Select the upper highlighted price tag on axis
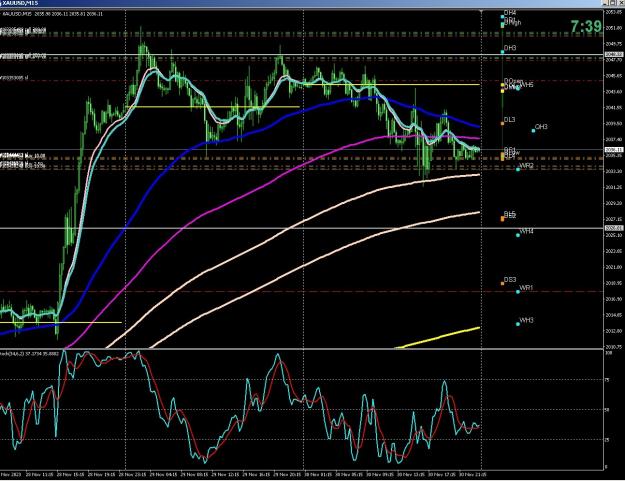Screen dimensions: 625x481 coord(614,54)
